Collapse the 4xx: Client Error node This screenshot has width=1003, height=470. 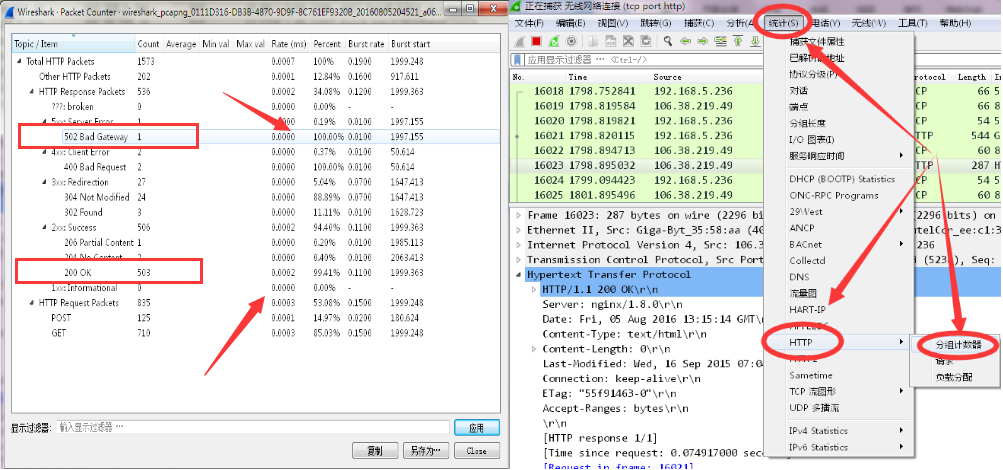click(45, 152)
